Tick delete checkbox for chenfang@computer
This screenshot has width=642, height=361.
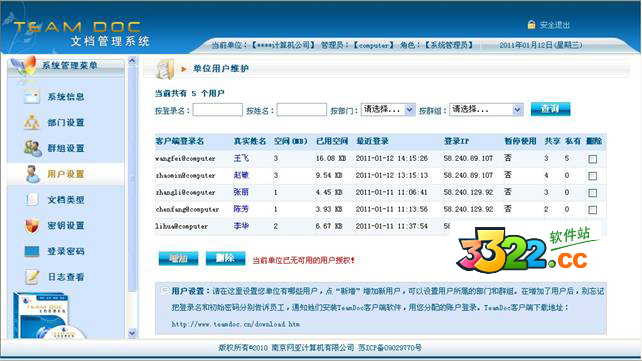click(x=592, y=210)
